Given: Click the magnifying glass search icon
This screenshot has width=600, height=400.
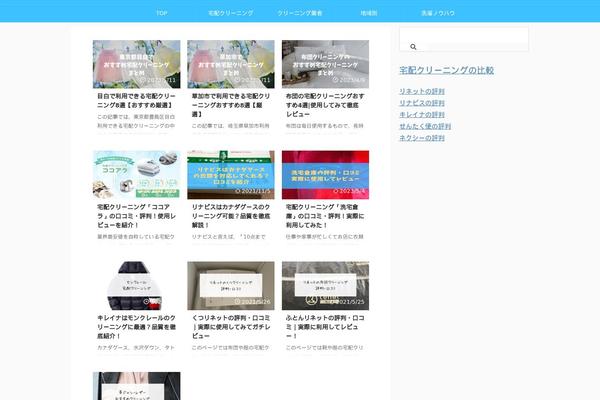Looking at the screenshot, I should click(413, 47).
